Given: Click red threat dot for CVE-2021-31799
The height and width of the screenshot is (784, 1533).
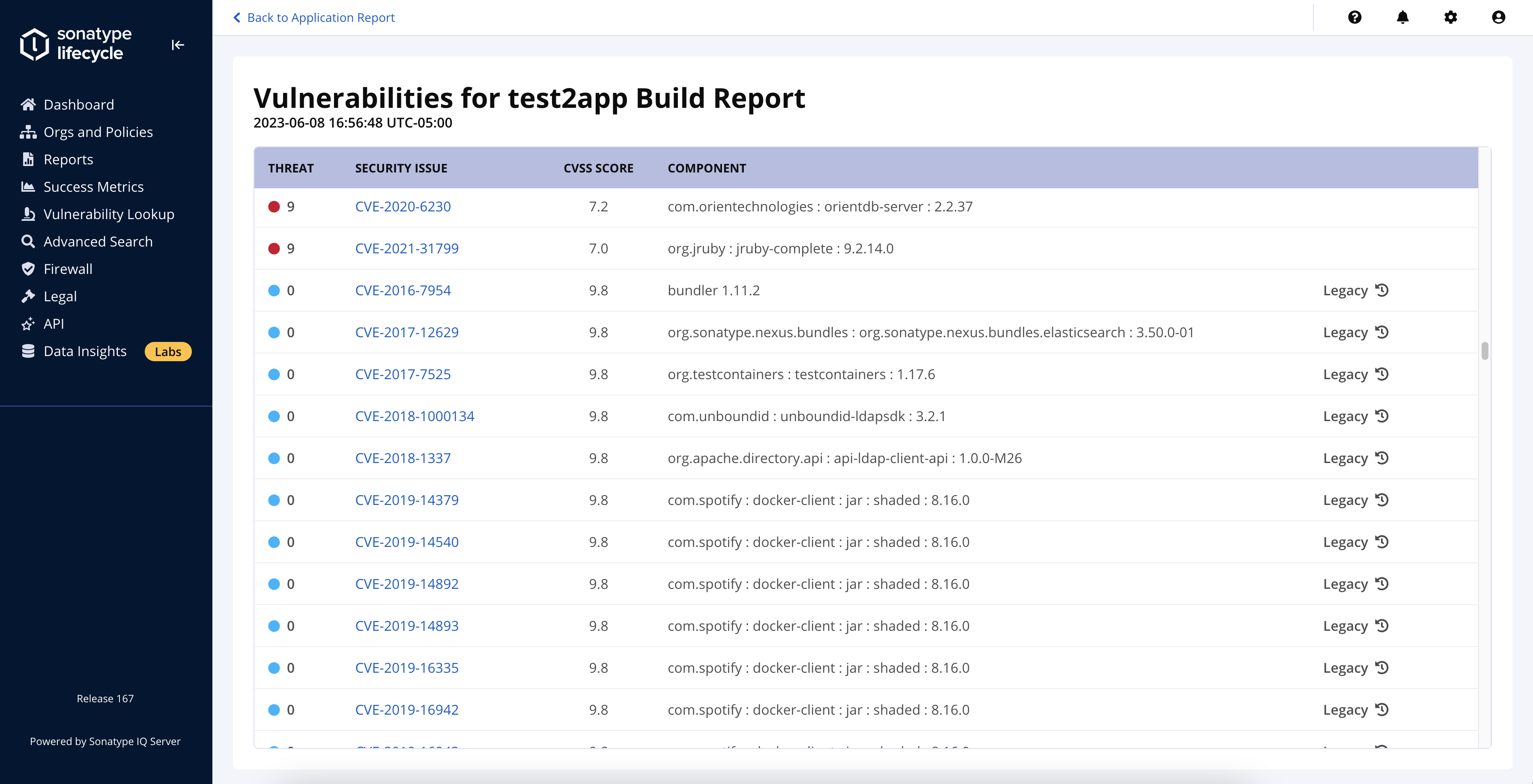Looking at the screenshot, I should (x=274, y=248).
